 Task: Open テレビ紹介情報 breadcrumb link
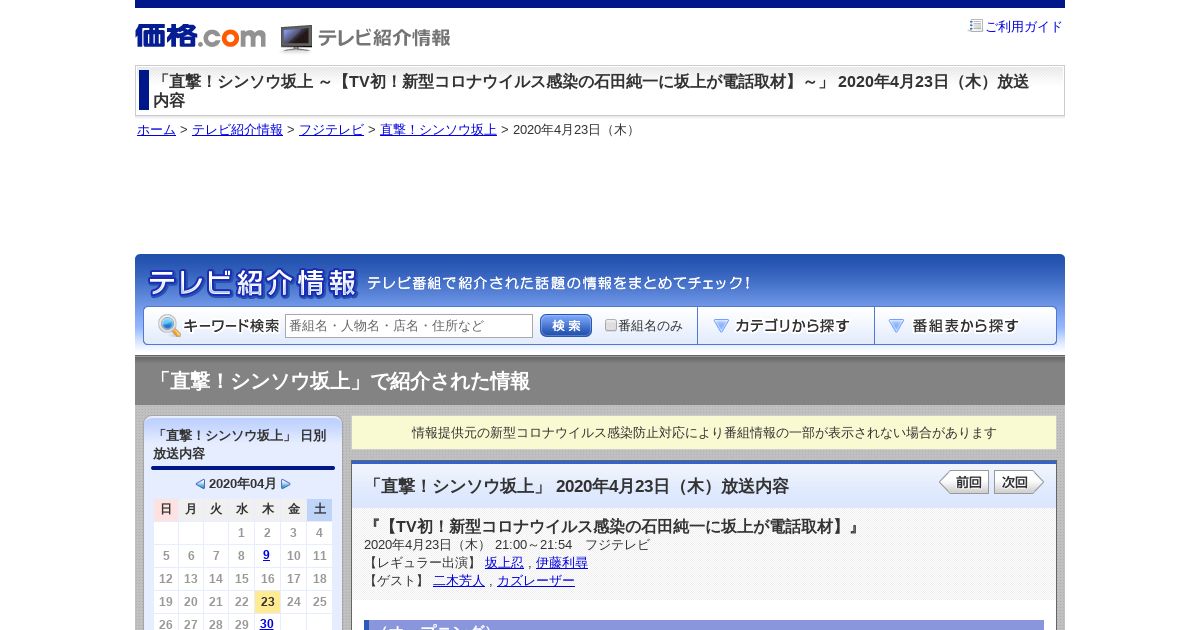237,130
